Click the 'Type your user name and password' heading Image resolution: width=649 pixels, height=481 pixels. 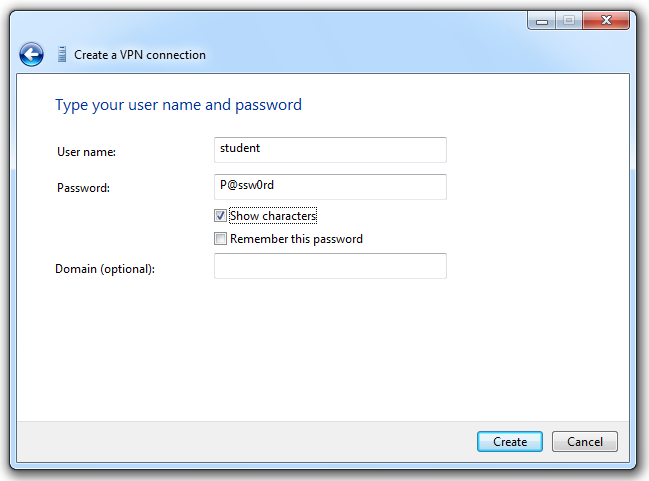pos(178,105)
